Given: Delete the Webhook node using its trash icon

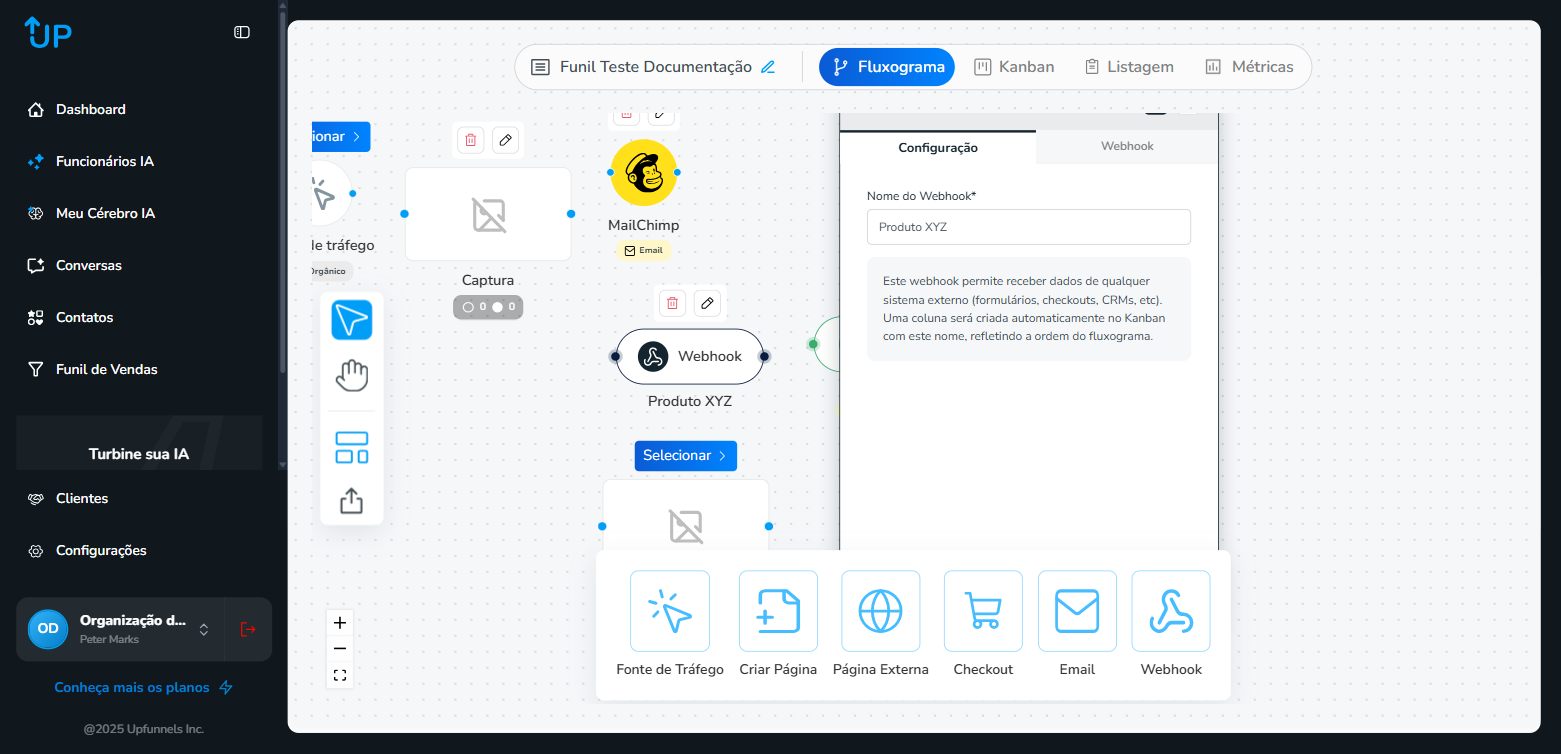Looking at the screenshot, I should 671,301.
